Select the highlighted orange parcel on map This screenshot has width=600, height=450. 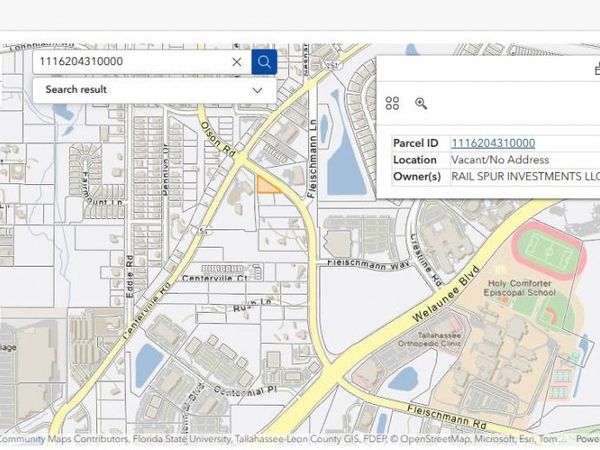[x=268, y=185]
